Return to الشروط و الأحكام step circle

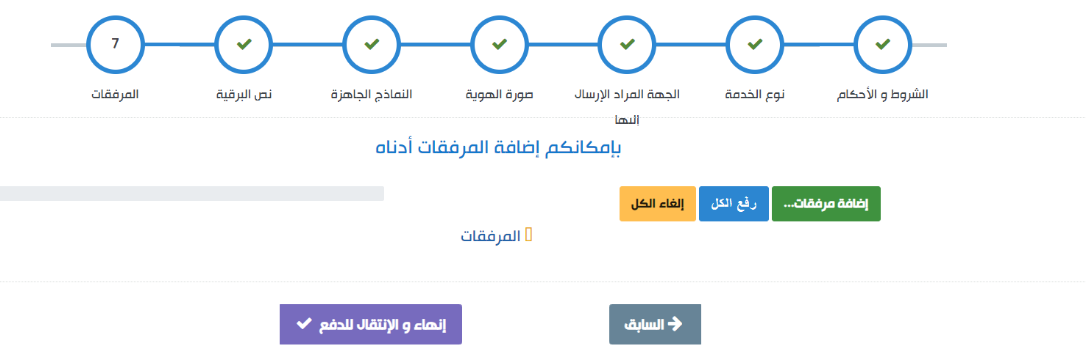tap(883, 44)
